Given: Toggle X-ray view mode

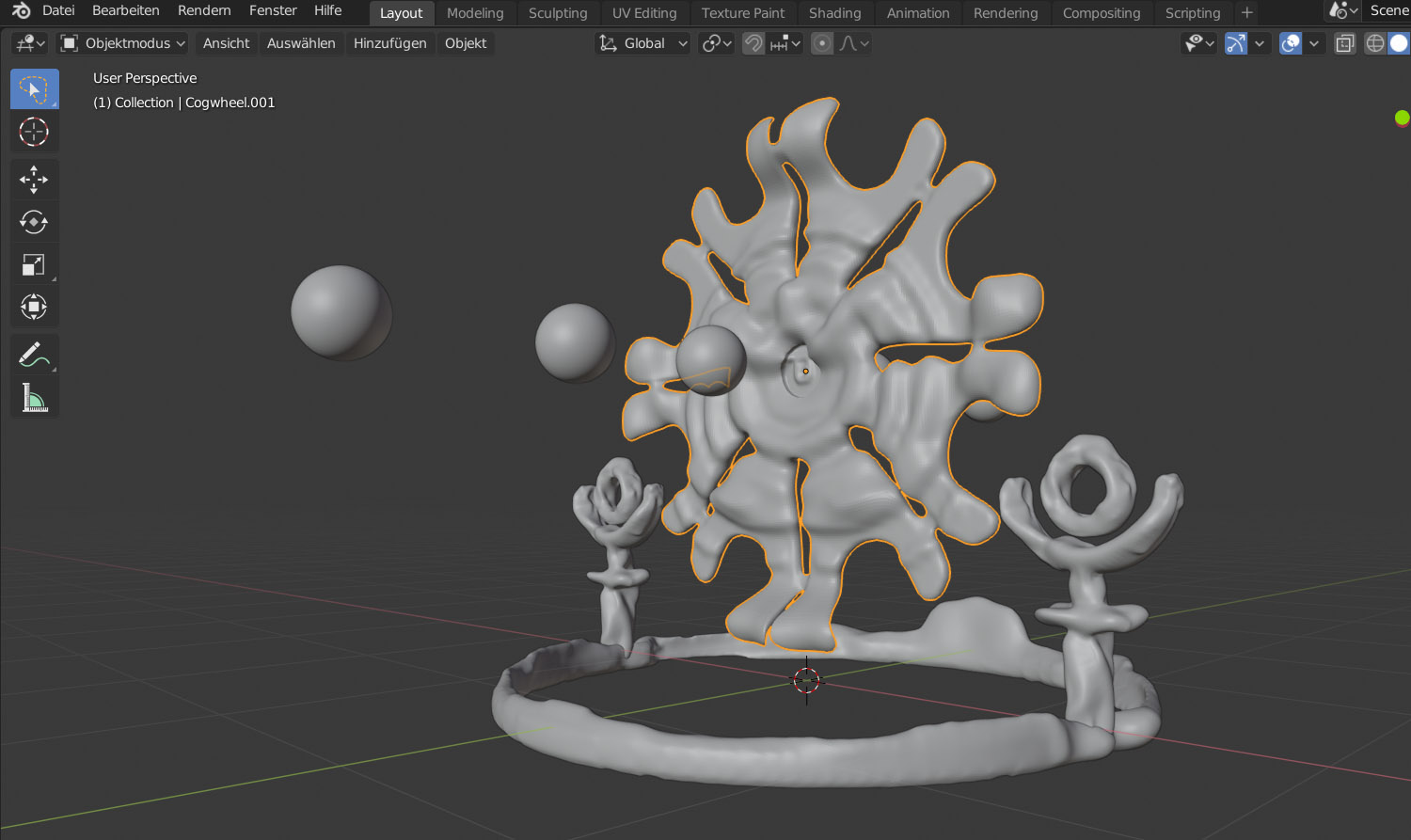Looking at the screenshot, I should 1345,43.
